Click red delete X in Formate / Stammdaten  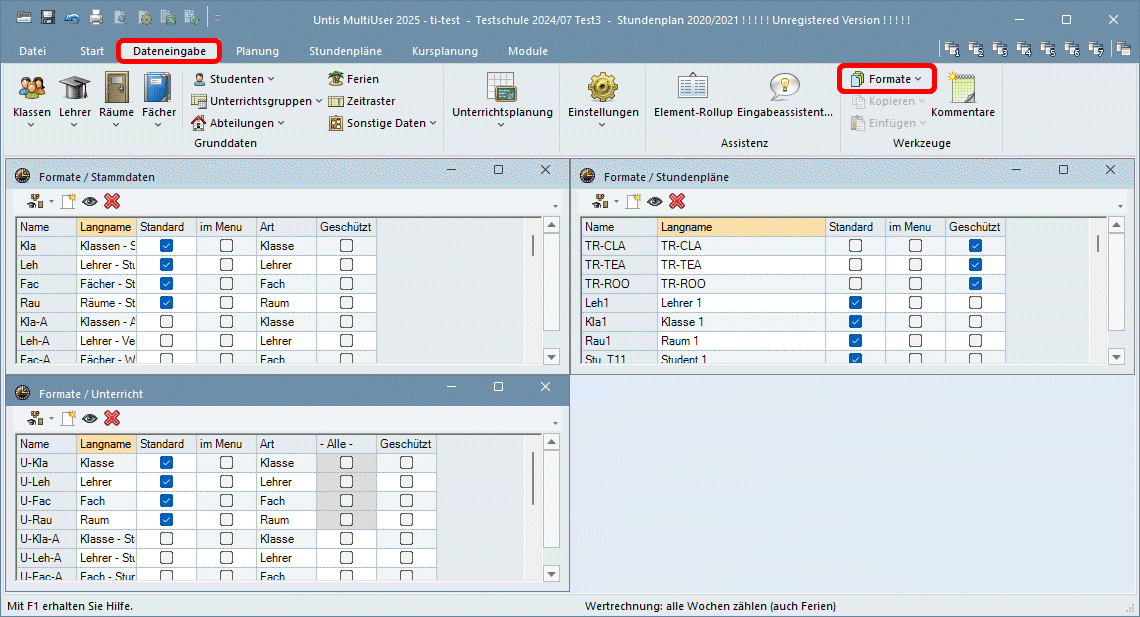point(112,201)
